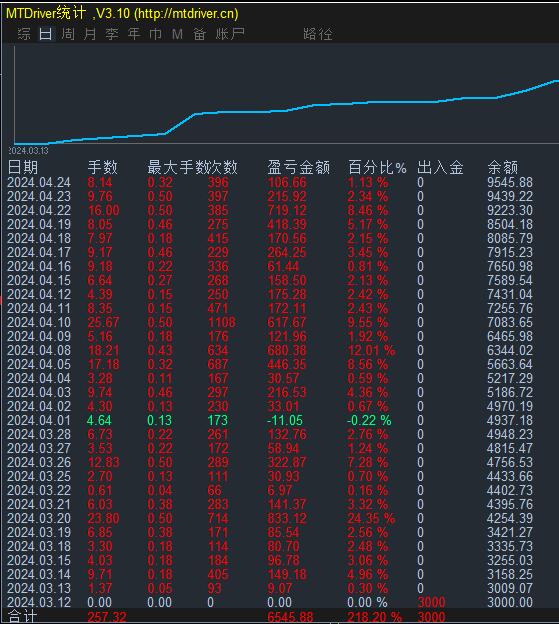Click the balance value 4254.39
559x624 pixels.
510,518
